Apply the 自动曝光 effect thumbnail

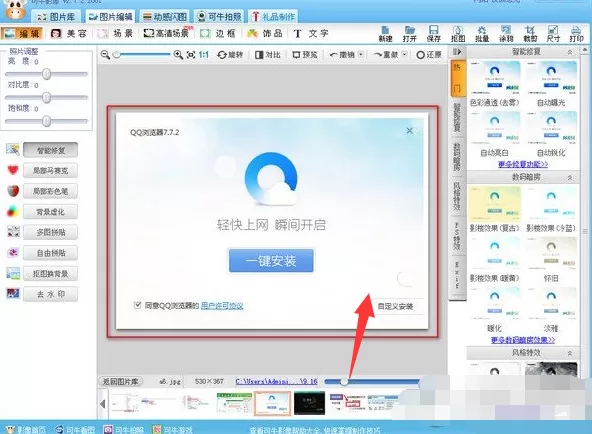click(x=551, y=78)
